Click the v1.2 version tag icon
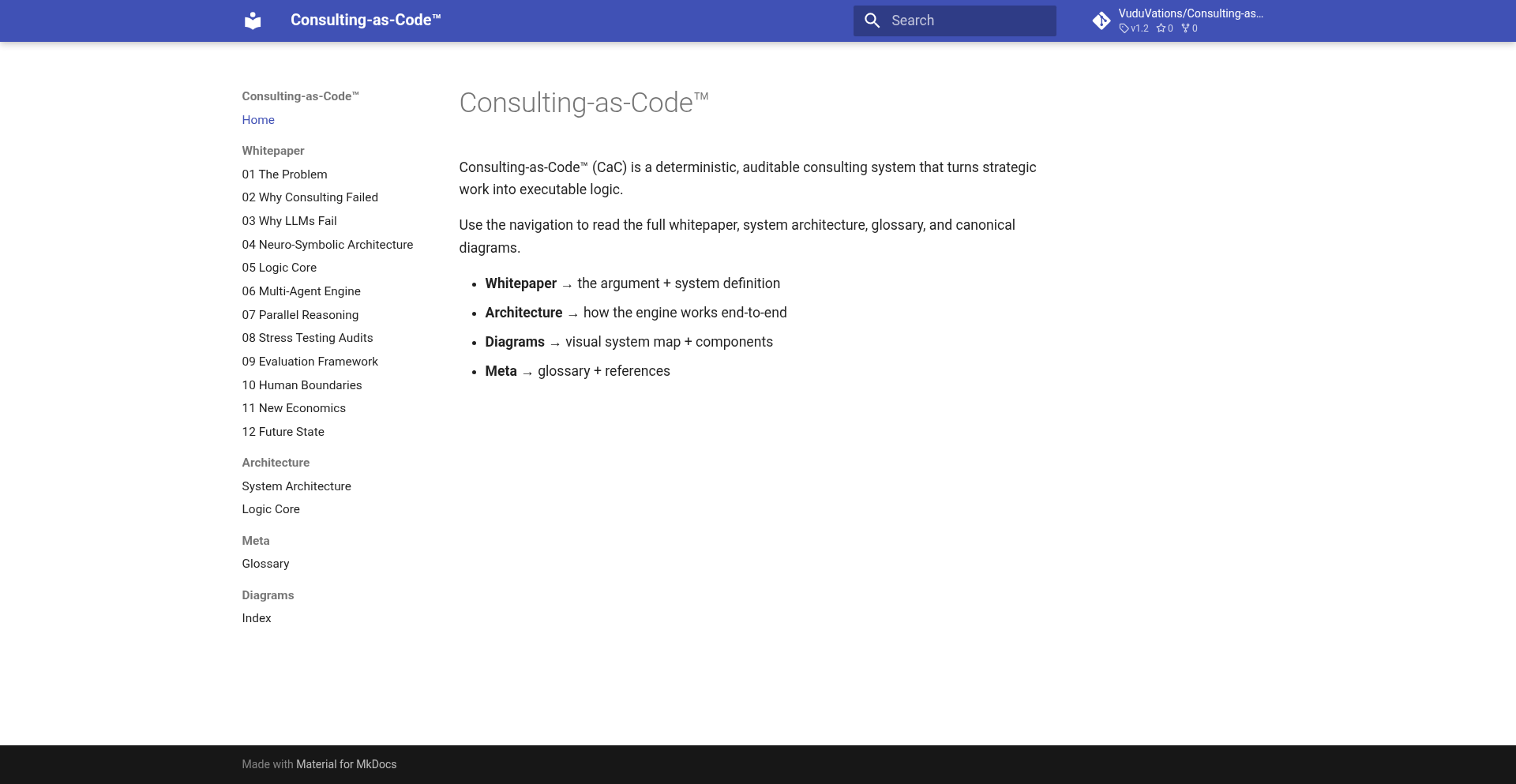The image size is (1516, 784). (x=1124, y=28)
